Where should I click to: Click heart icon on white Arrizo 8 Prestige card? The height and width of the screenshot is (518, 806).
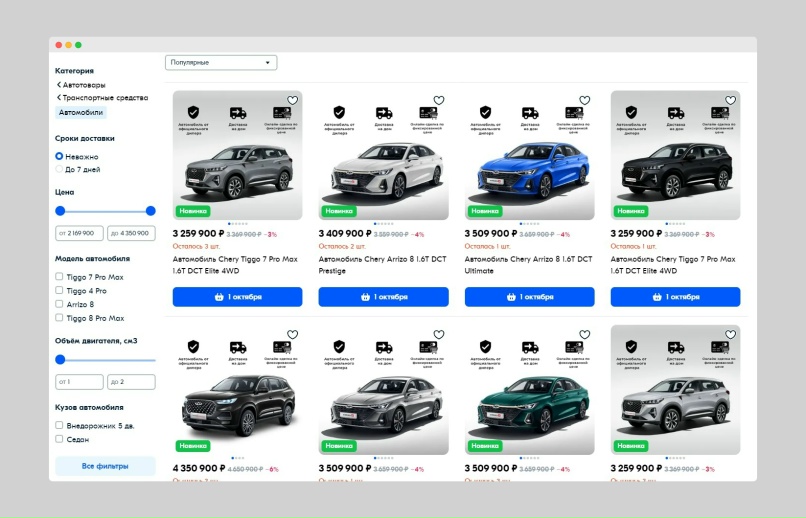(x=438, y=100)
